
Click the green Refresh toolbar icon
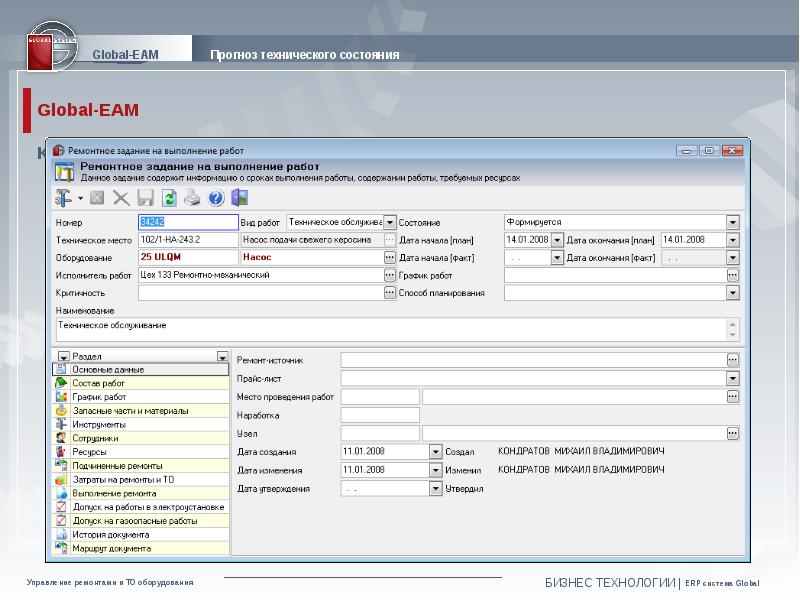point(169,198)
